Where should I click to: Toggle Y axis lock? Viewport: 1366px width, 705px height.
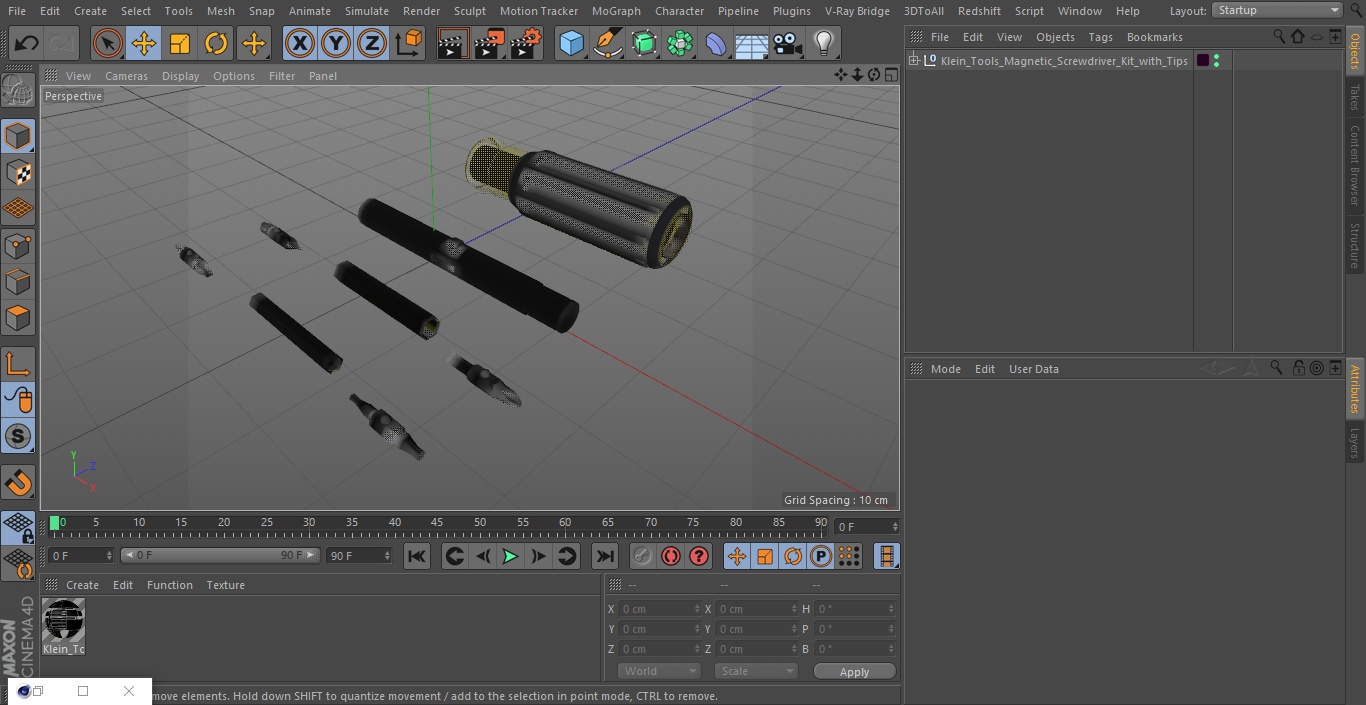pos(336,43)
